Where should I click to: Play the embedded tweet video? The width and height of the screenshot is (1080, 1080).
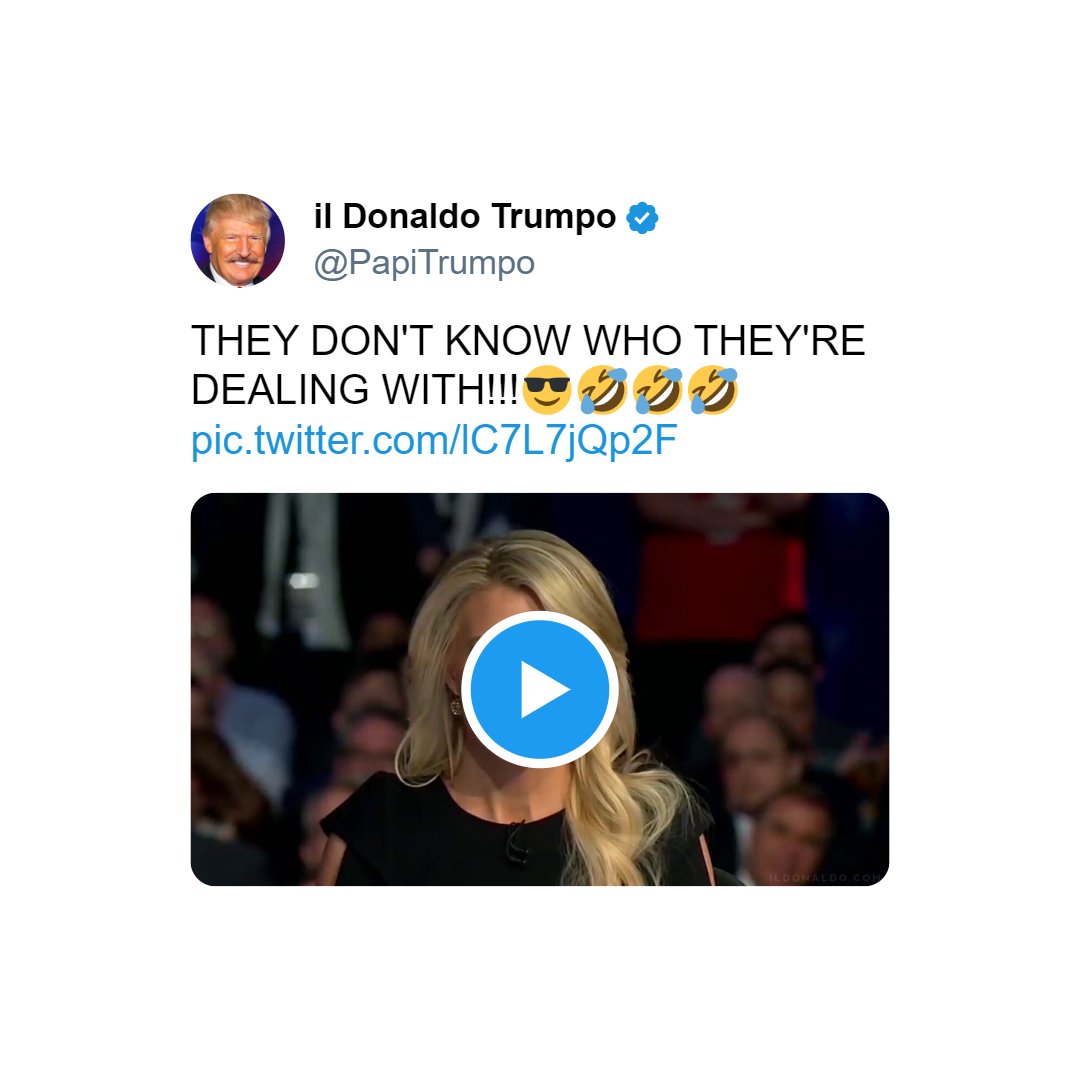point(539,688)
